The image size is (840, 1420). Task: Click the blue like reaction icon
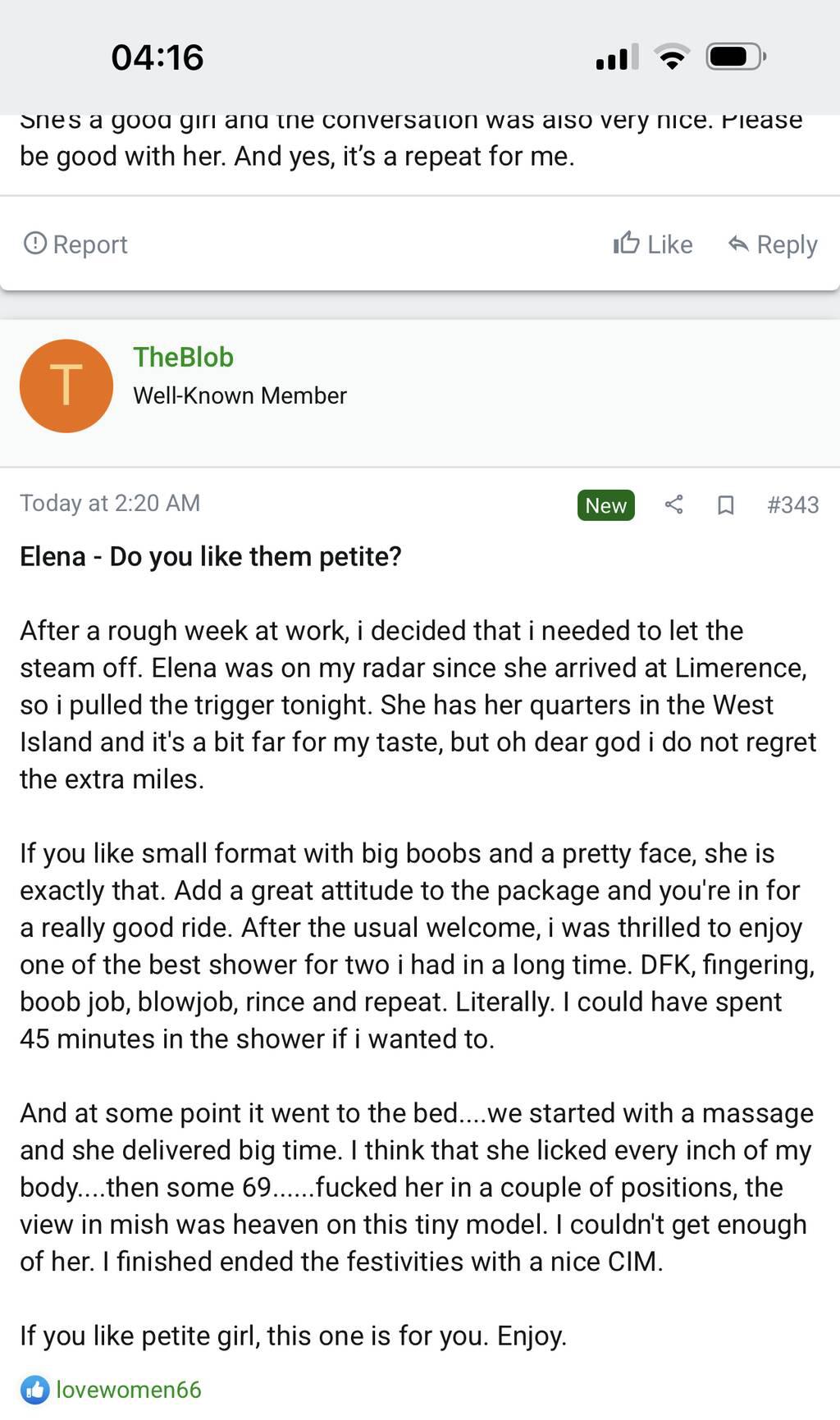(34, 1390)
